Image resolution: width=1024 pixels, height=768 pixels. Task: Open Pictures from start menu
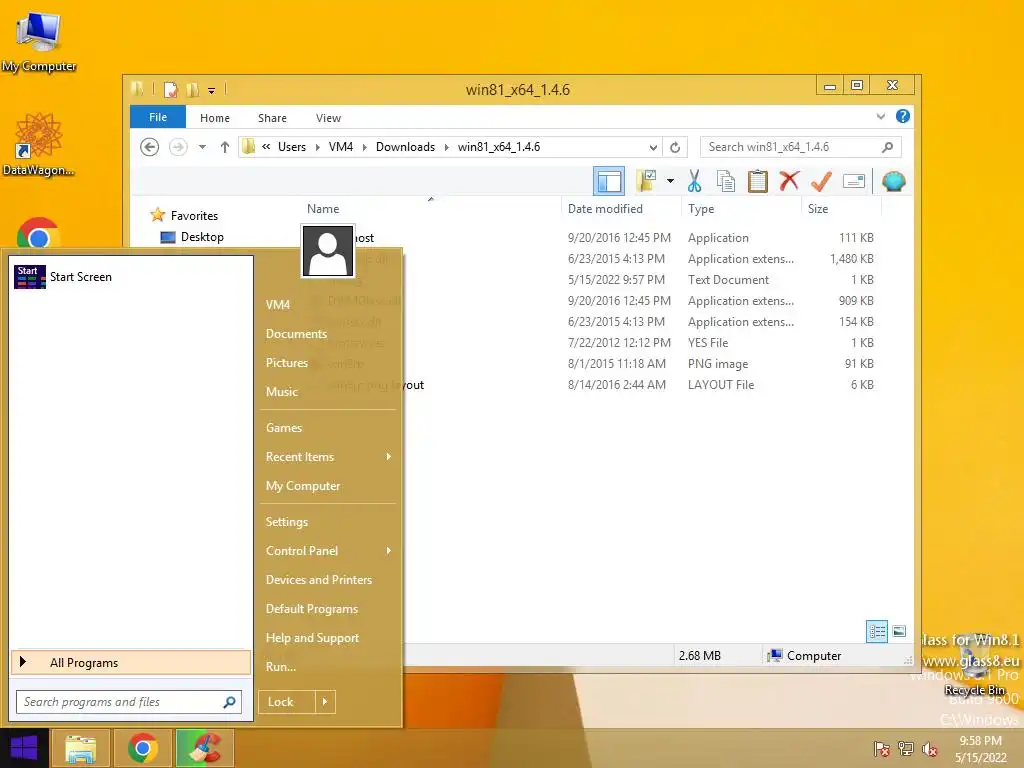coord(287,362)
